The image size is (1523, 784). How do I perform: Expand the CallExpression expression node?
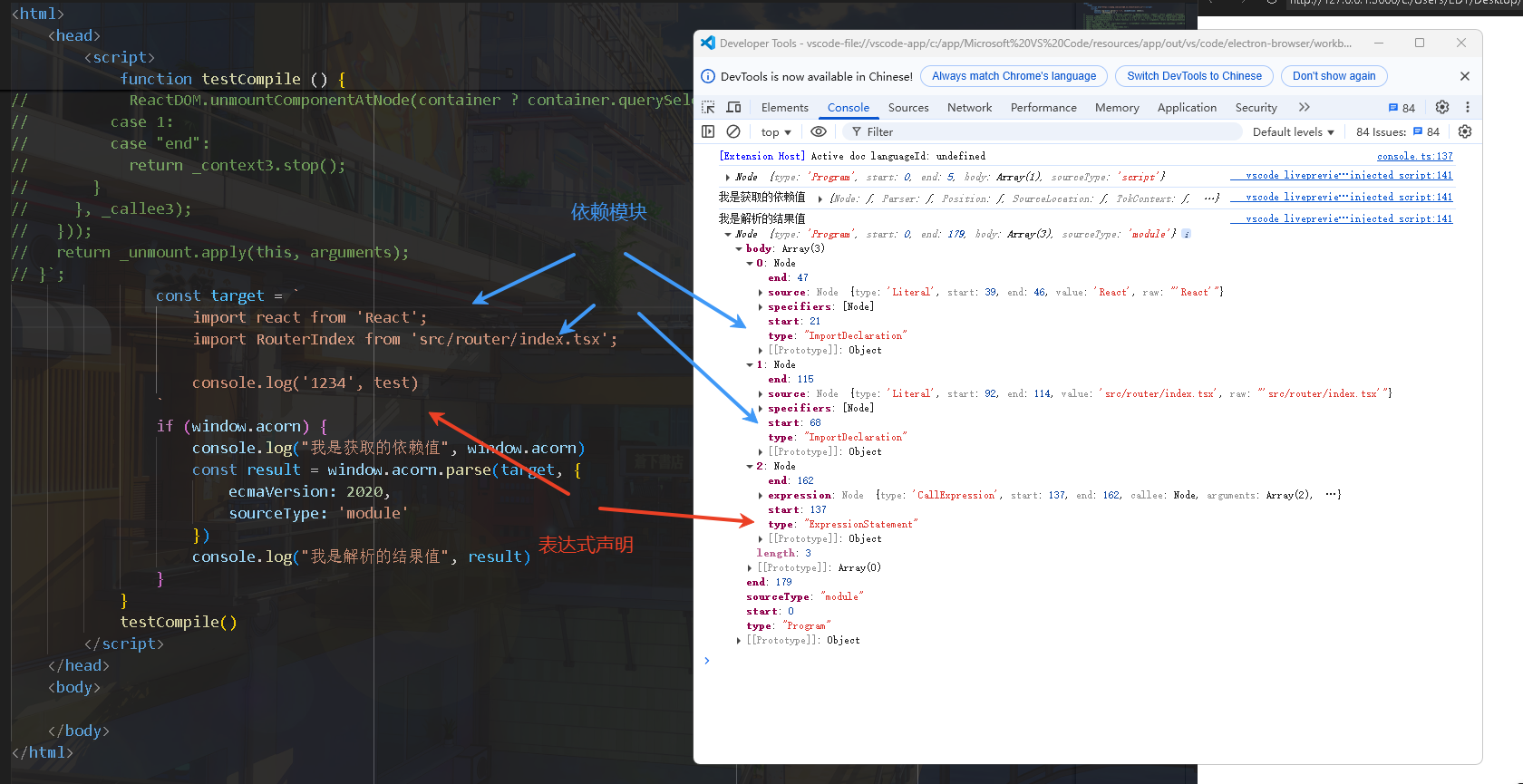coord(761,495)
